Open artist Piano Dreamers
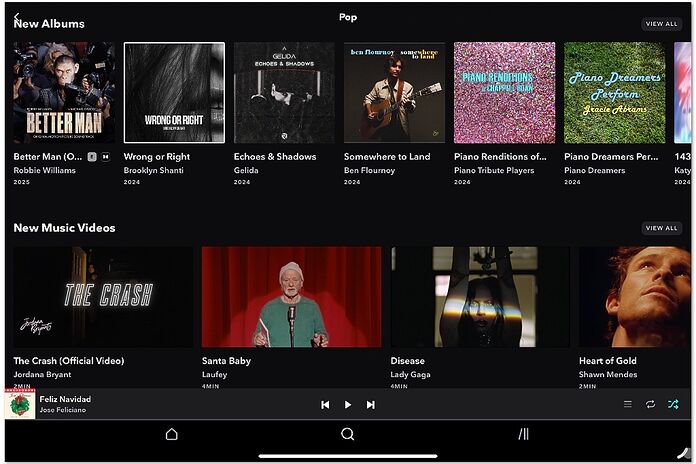The image size is (696, 464). 594,171
